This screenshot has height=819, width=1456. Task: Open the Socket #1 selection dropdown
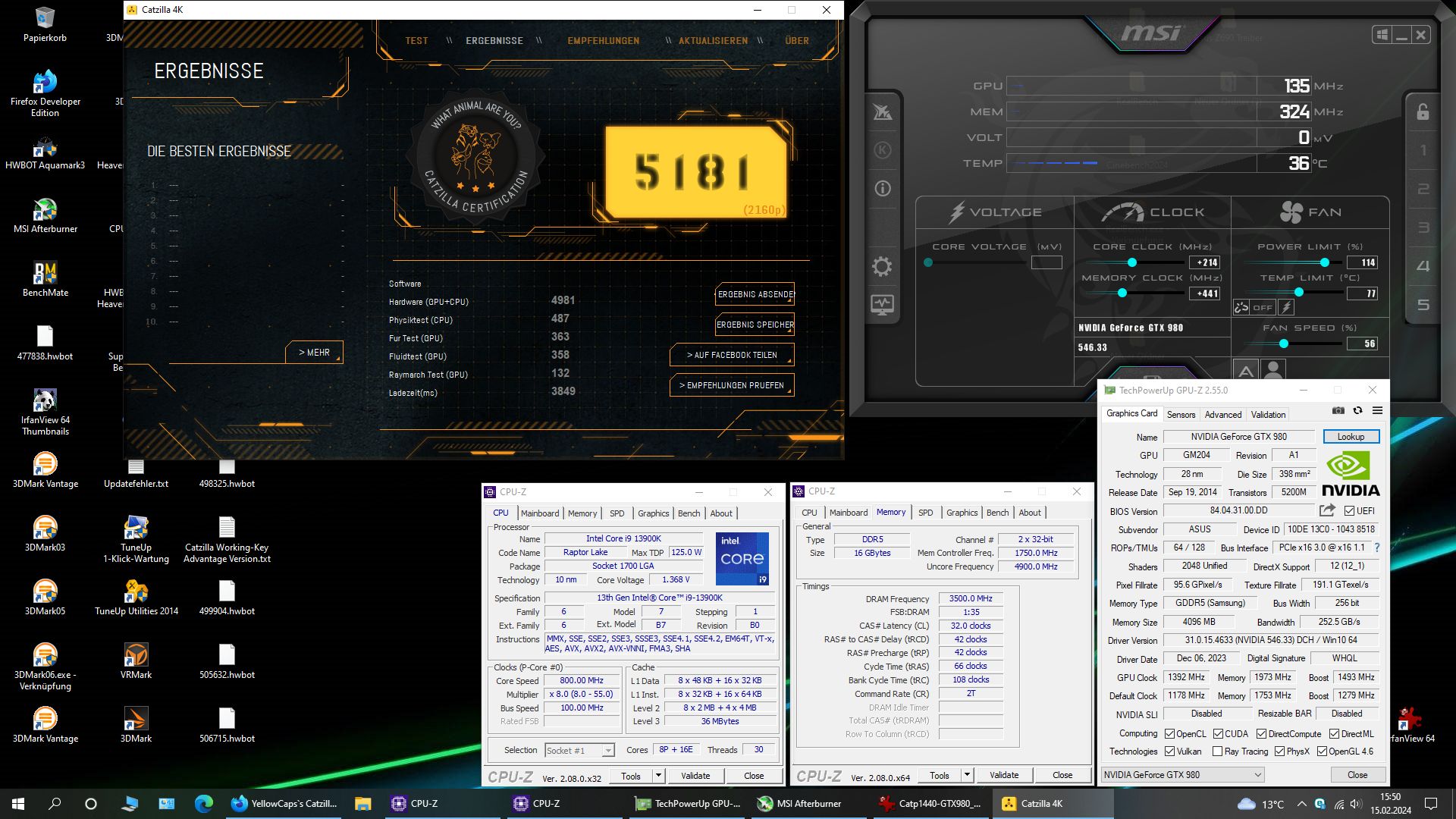(x=579, y=750)
